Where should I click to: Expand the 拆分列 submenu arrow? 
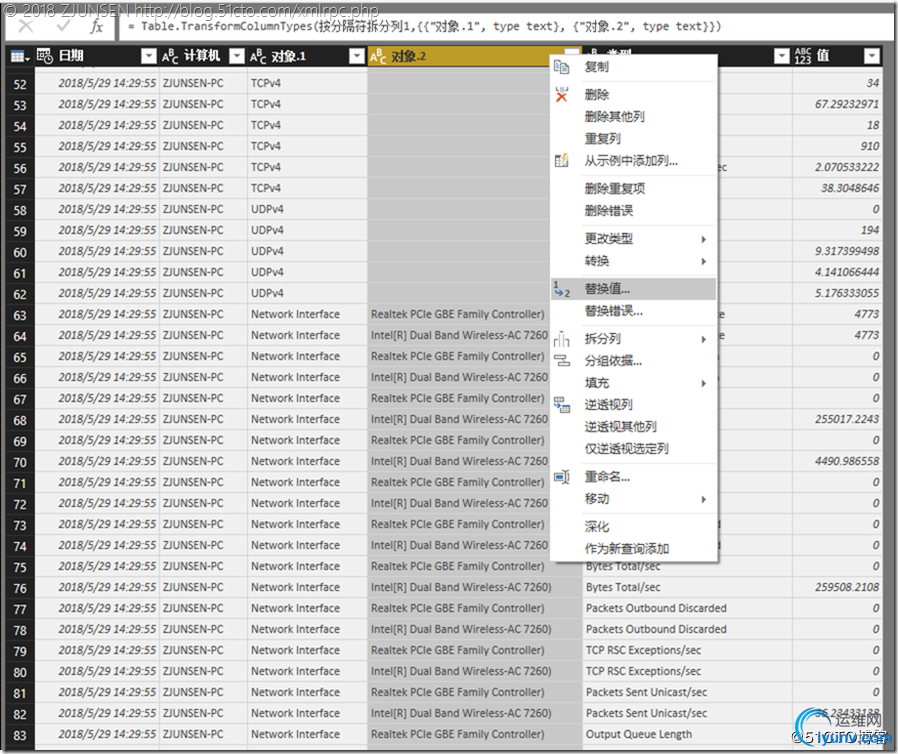click(x=704, y=340)
